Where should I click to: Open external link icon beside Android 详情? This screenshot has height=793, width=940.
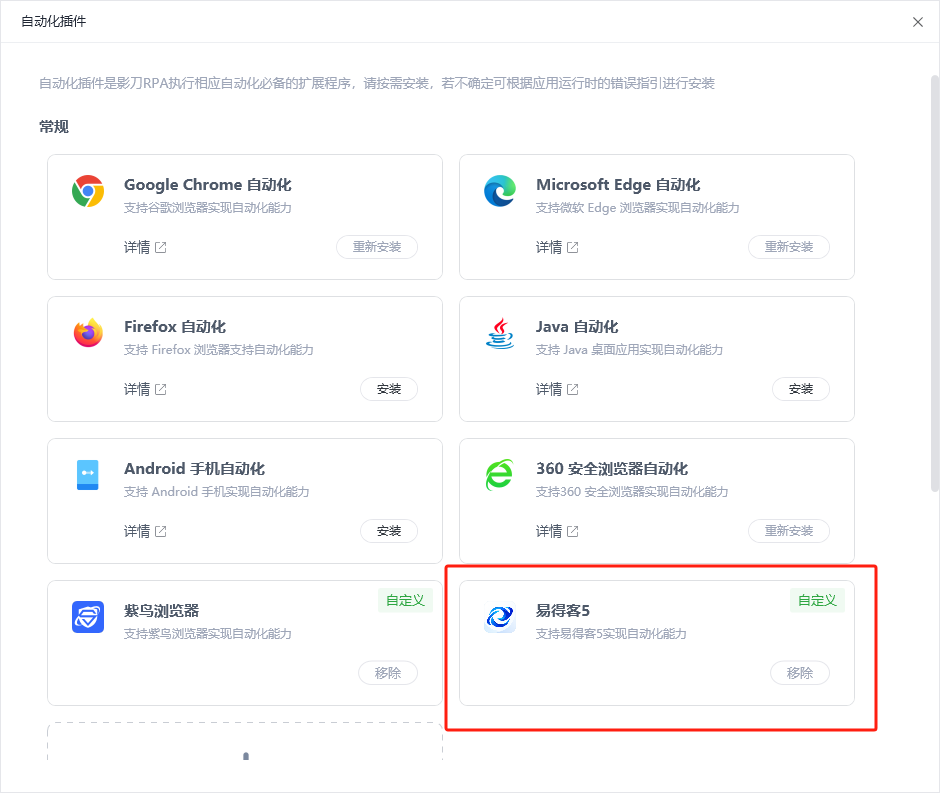161,532
